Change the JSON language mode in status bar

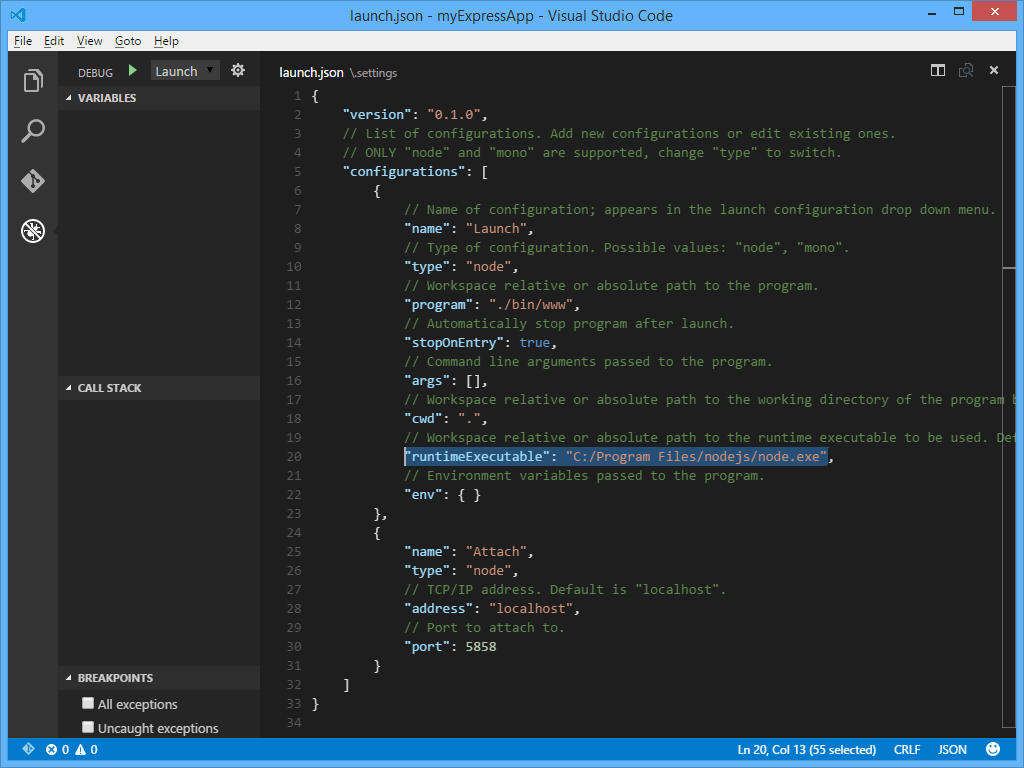tap(952, 750)
